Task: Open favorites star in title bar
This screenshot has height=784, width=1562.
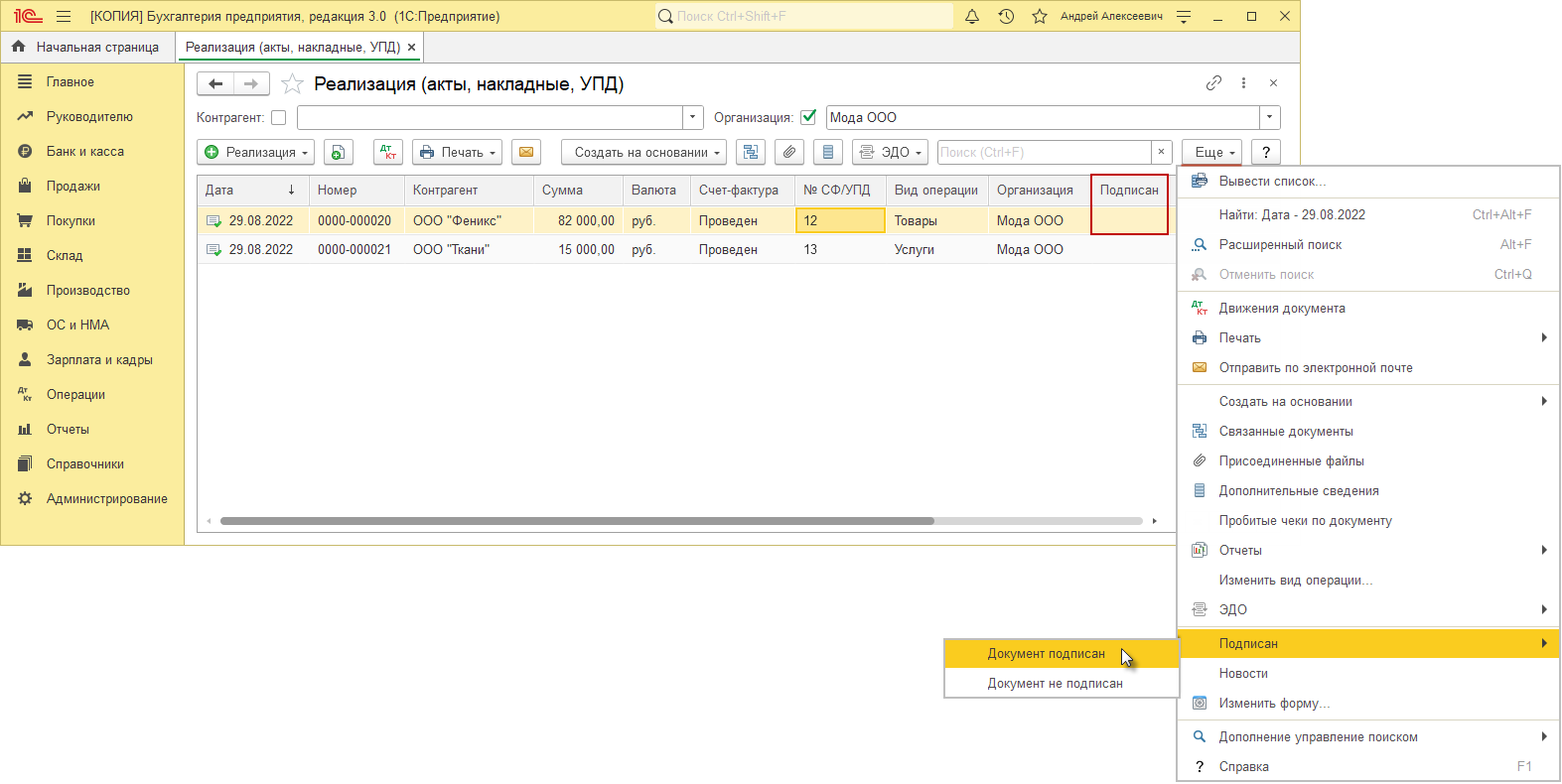Action: 1040,16
